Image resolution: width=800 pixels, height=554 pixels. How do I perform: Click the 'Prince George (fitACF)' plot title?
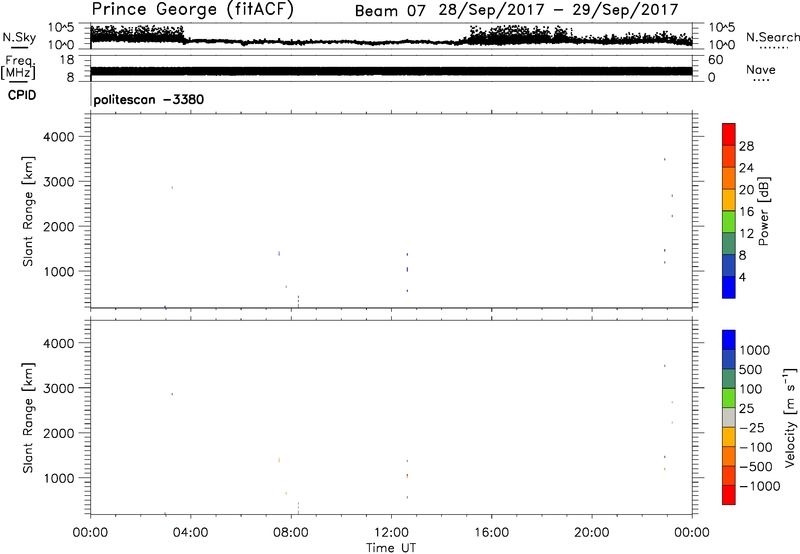(192, 10)
